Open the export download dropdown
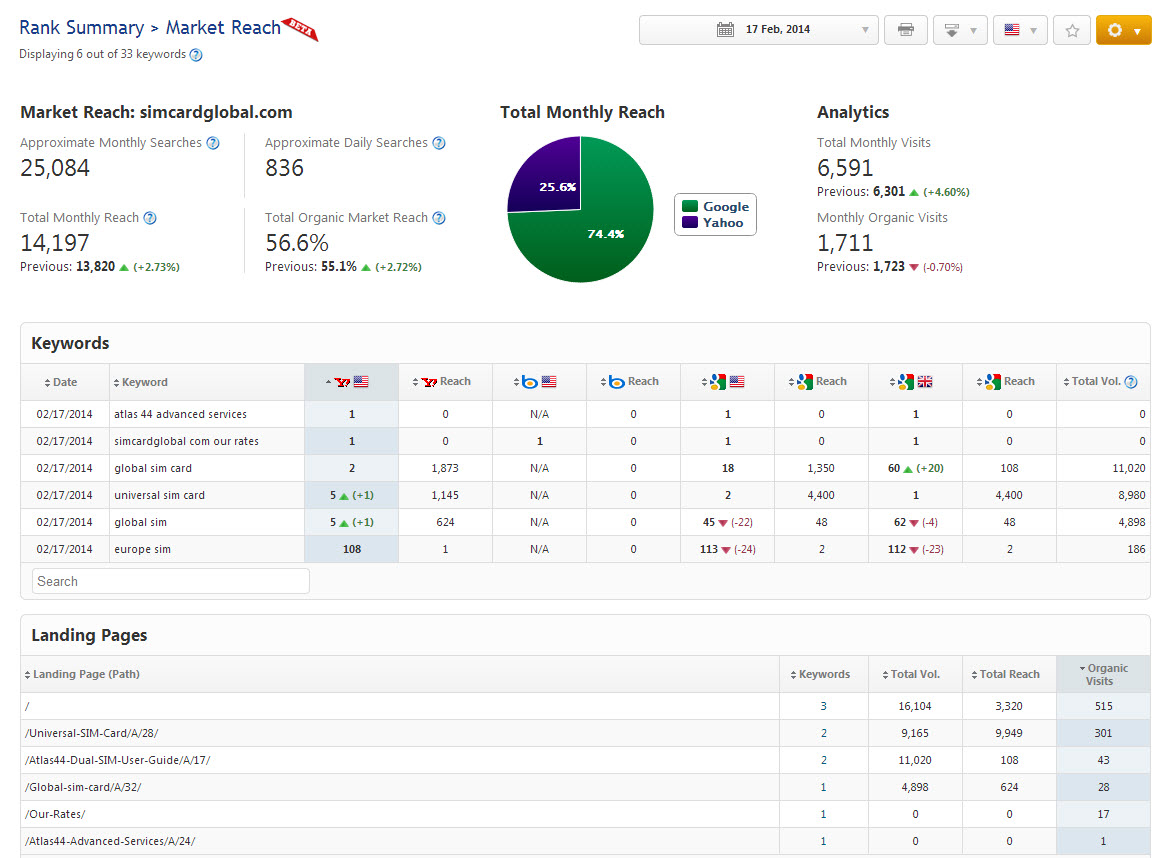This screenshot has height=858, width=1167. (960, 30)
